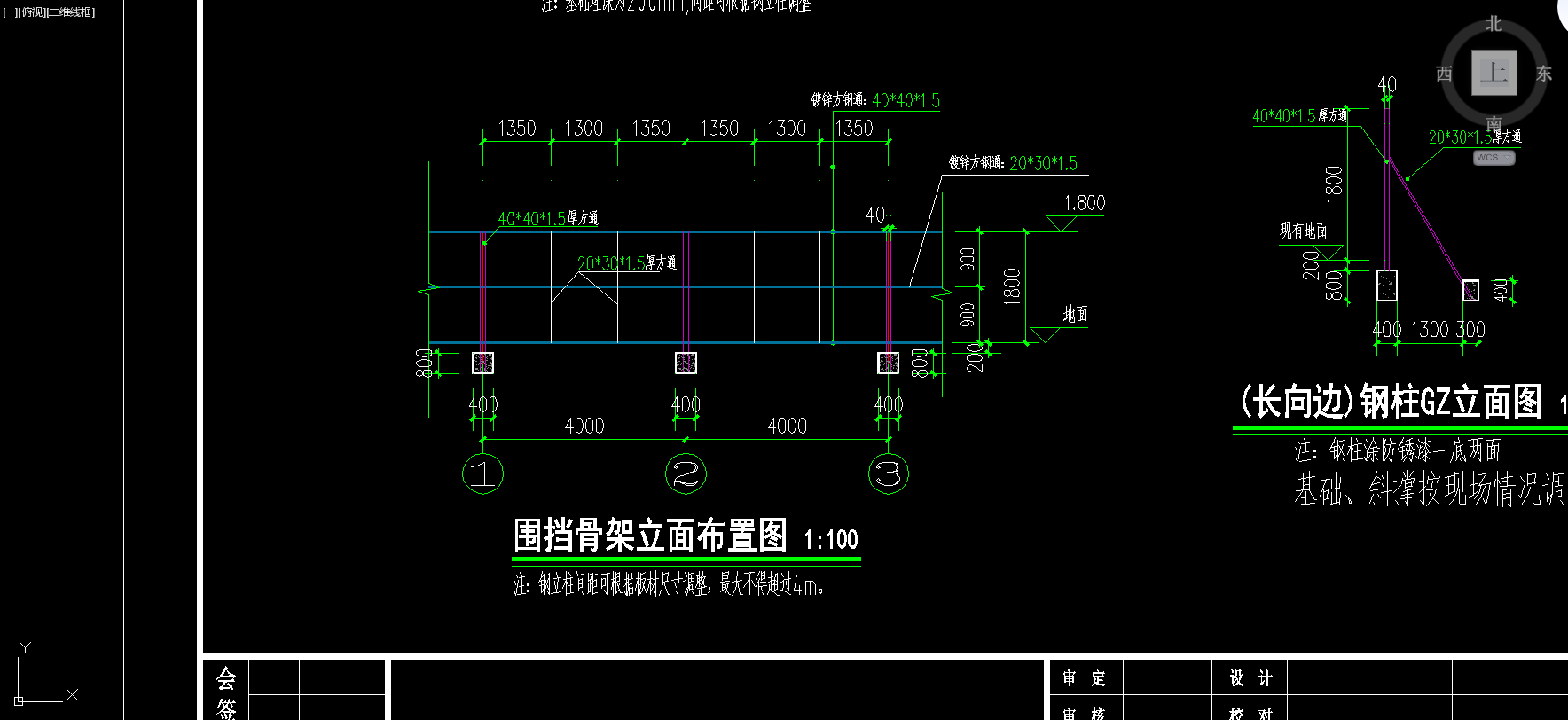Select the 地面 ground level label

[x=1075, y=314]
